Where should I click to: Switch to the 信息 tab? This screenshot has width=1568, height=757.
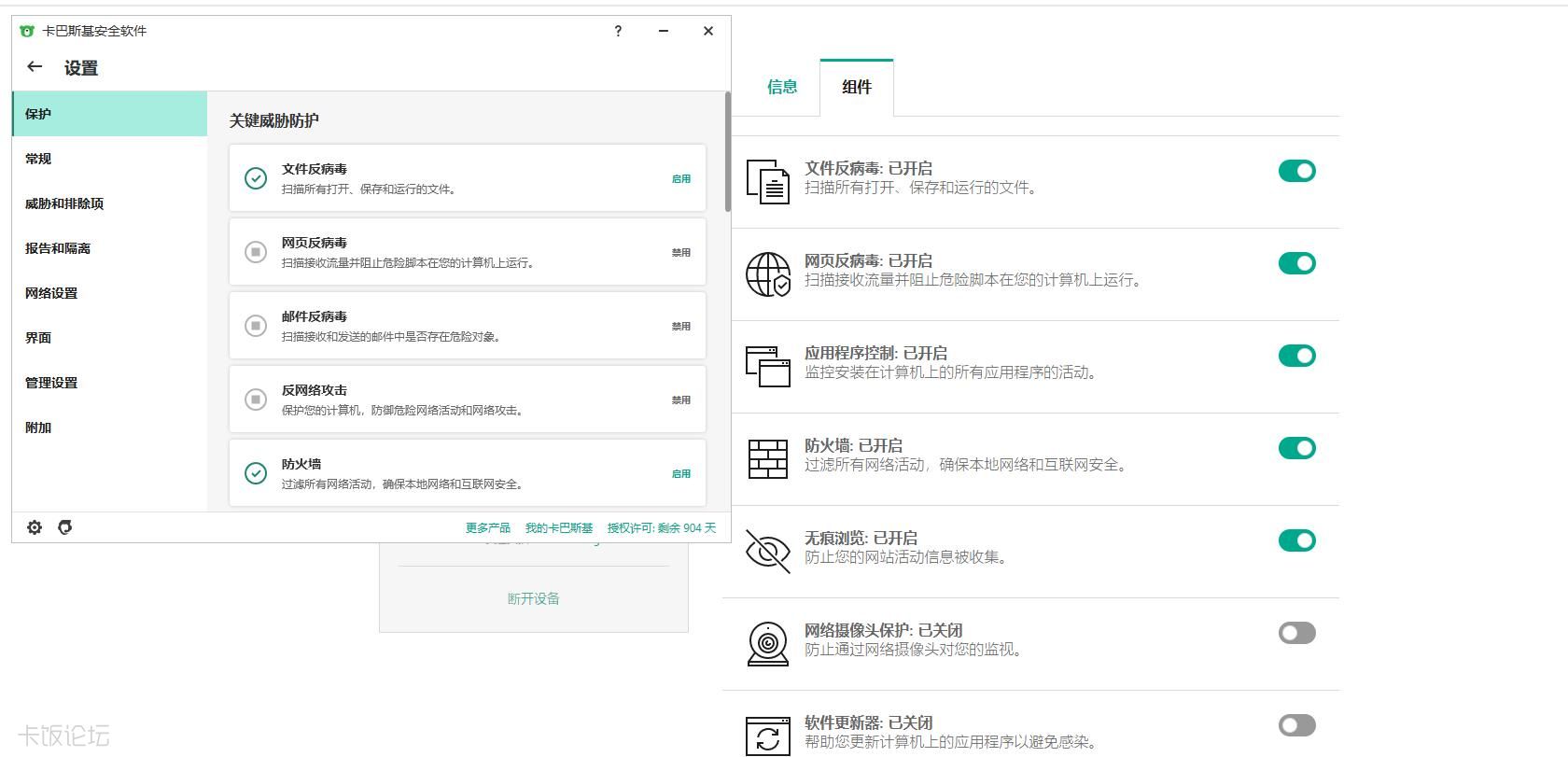coord(782,87)
